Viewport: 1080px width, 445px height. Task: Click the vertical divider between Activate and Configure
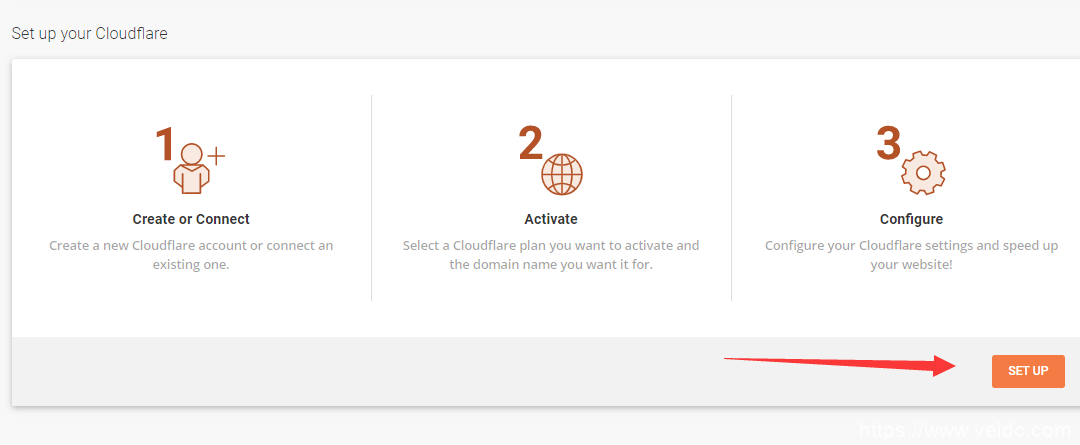(731, 198)
